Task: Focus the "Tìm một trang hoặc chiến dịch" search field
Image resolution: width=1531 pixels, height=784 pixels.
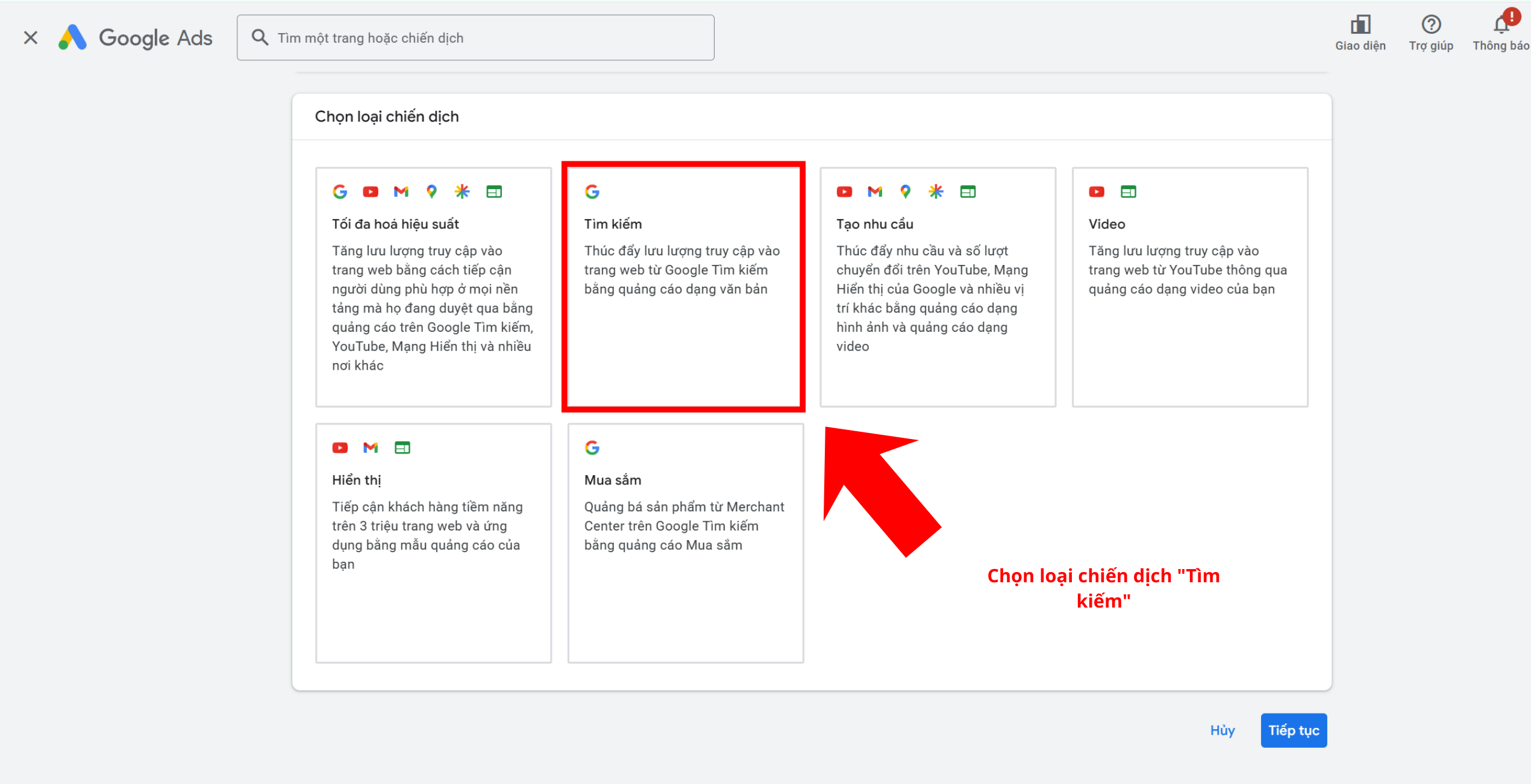Action: (475, 38)
